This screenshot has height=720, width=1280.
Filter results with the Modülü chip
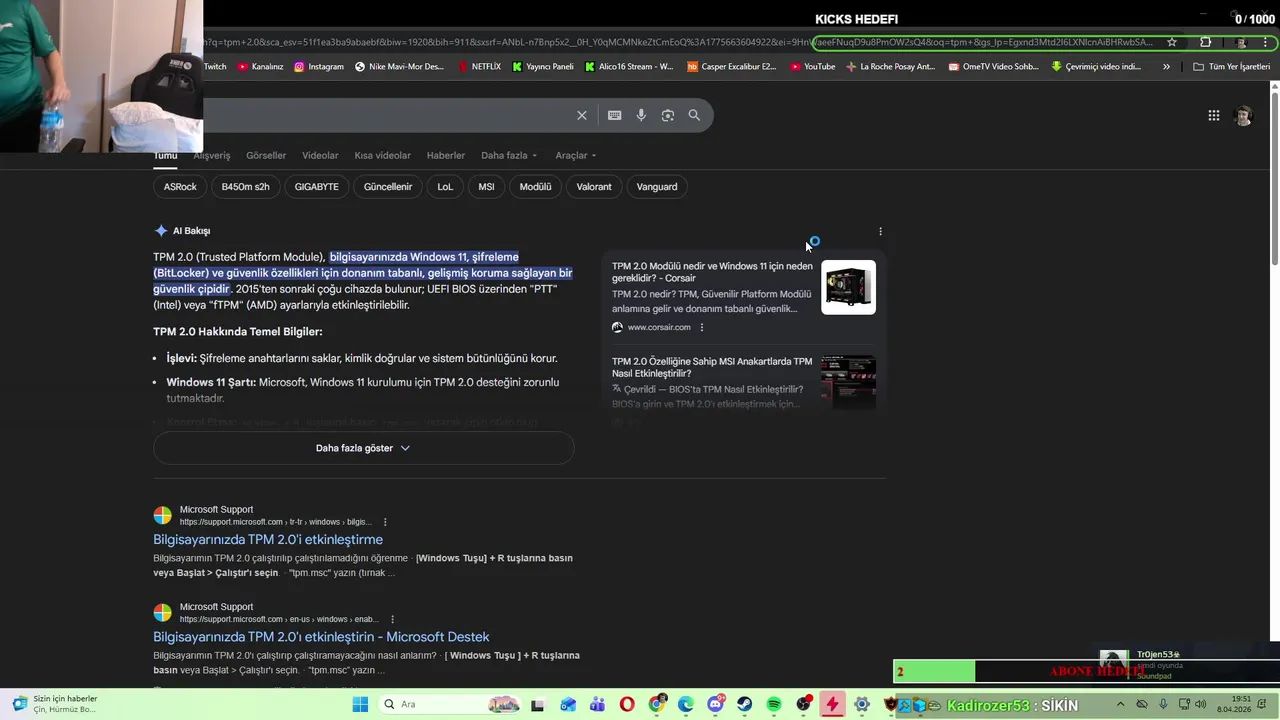pyautogui.click(x=535, y=187)
